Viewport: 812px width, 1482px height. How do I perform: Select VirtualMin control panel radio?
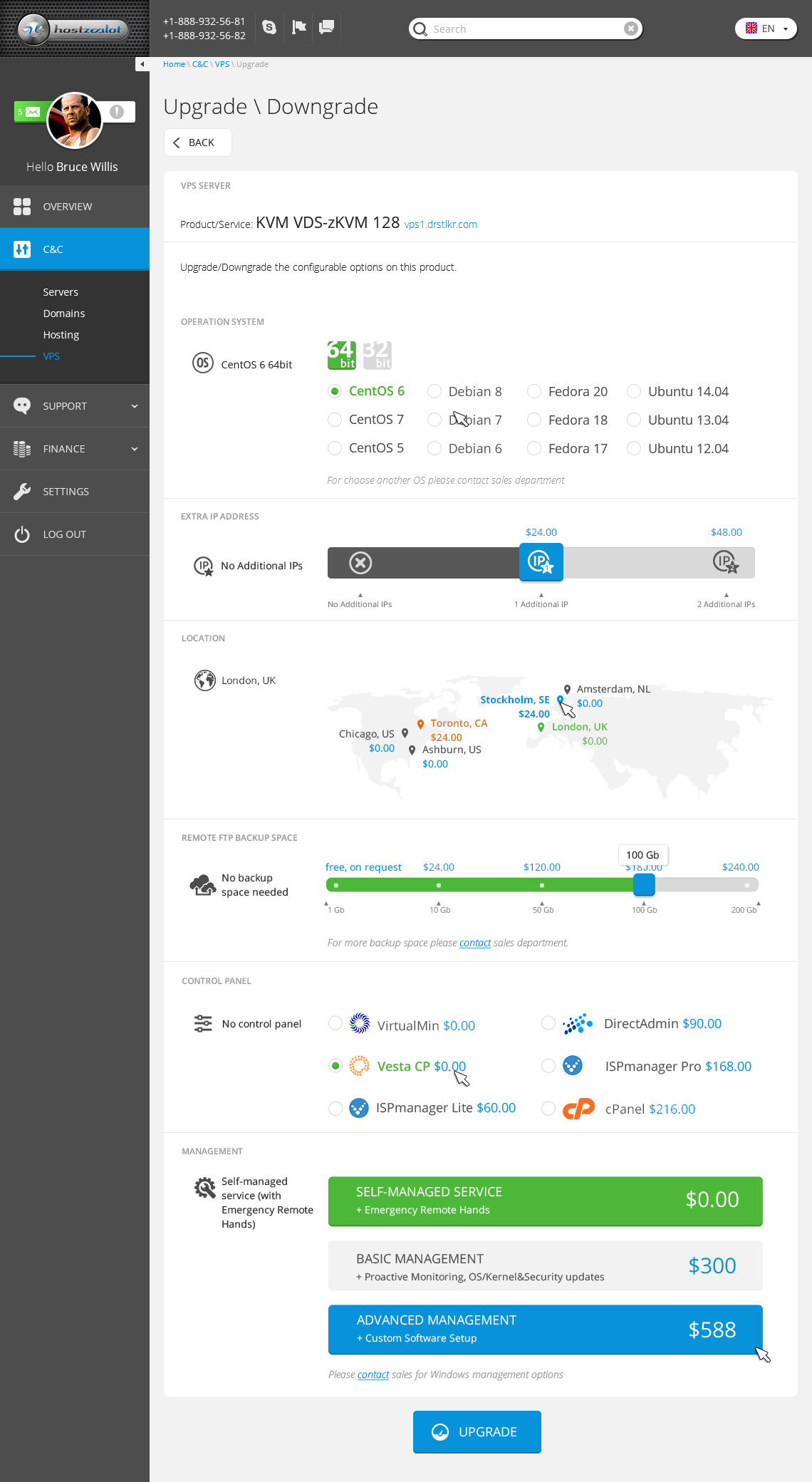tap(335, 1023)
